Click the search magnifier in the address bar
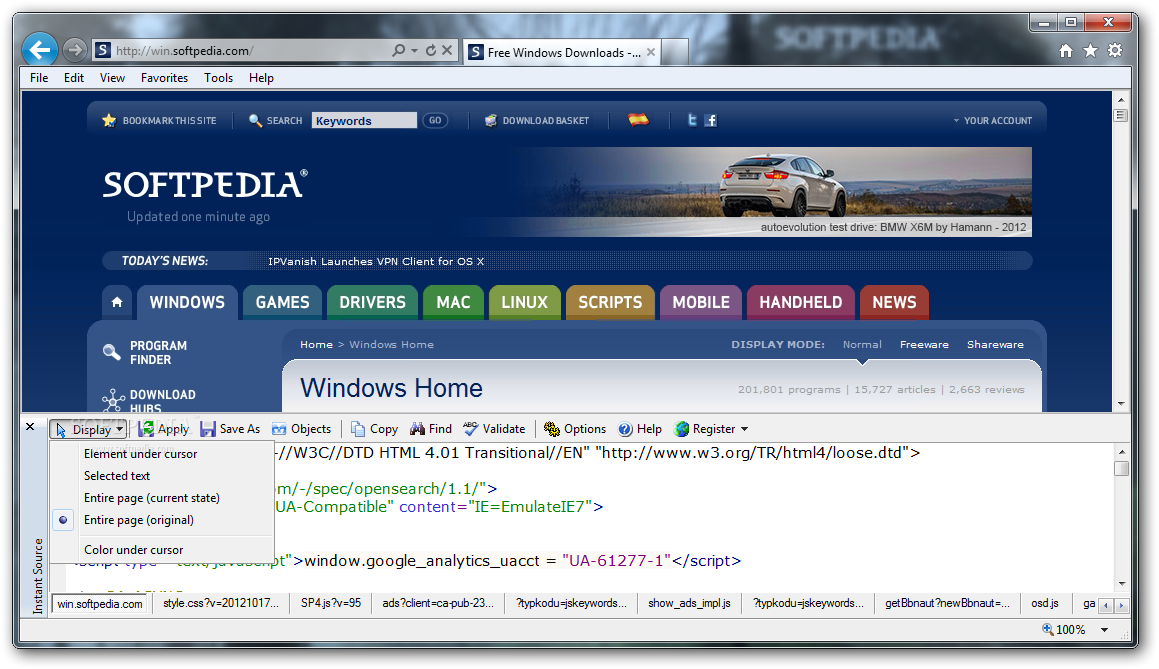 [x=398, y=50]
